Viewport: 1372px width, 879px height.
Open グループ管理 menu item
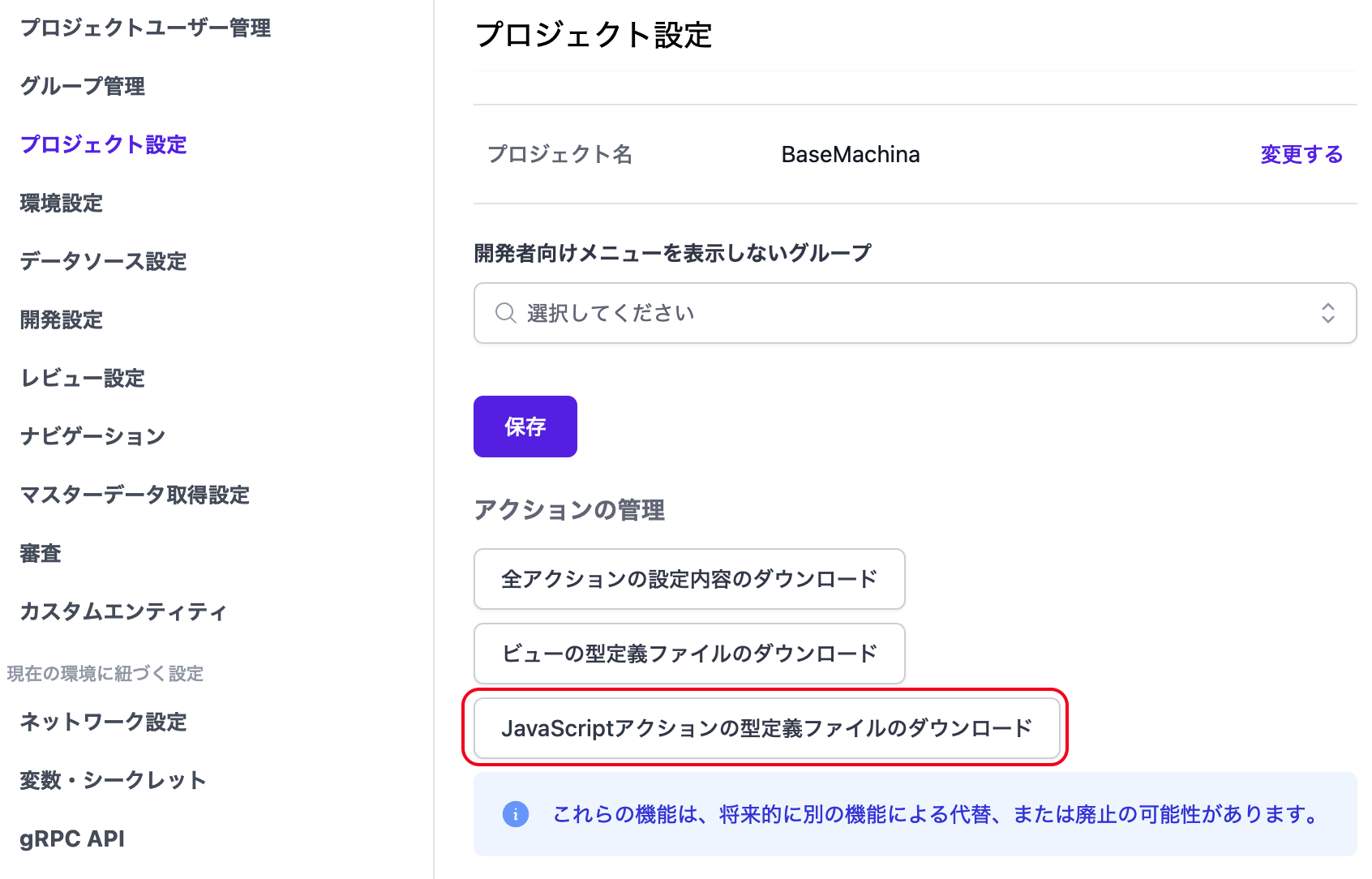(83, 86)
